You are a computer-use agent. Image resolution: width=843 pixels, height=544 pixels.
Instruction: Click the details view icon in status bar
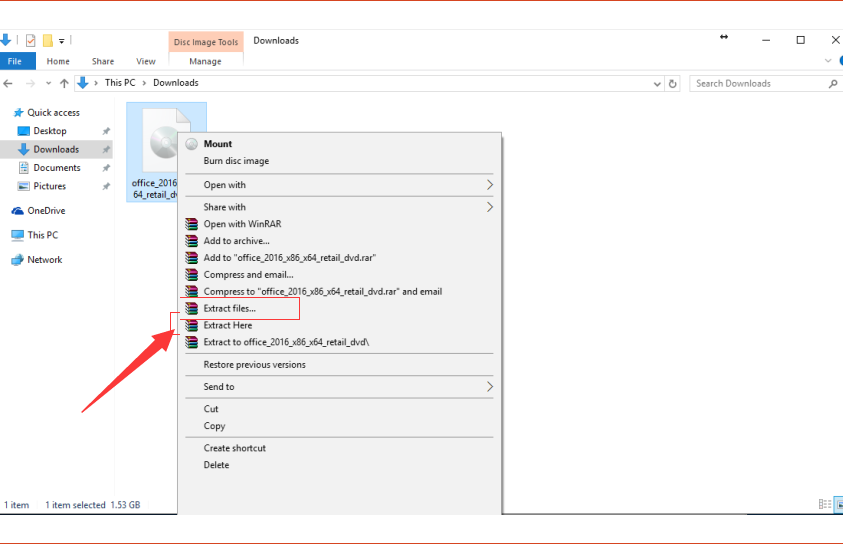824,505
